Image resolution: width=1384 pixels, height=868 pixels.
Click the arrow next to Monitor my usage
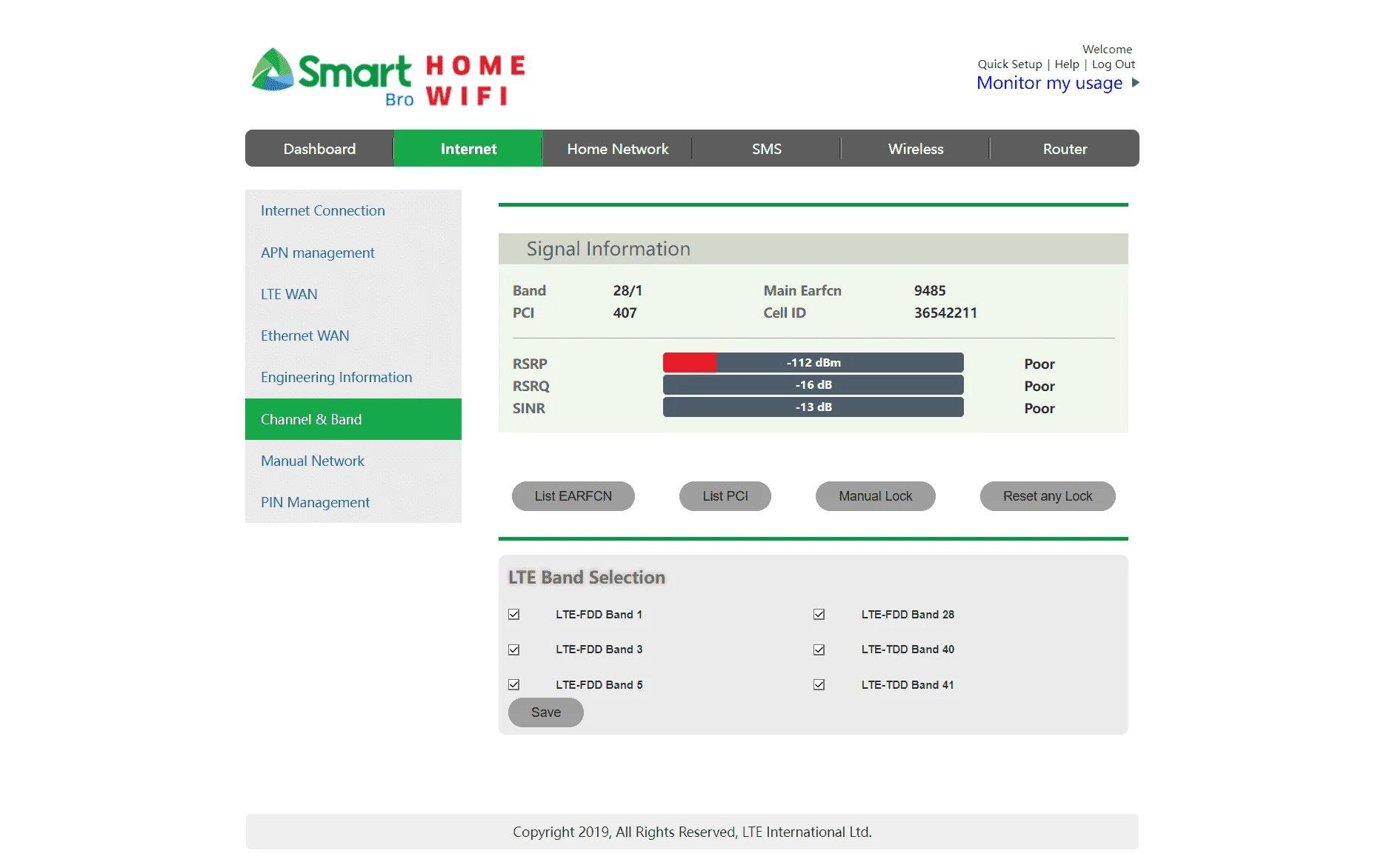click(x=1135, y=83)
